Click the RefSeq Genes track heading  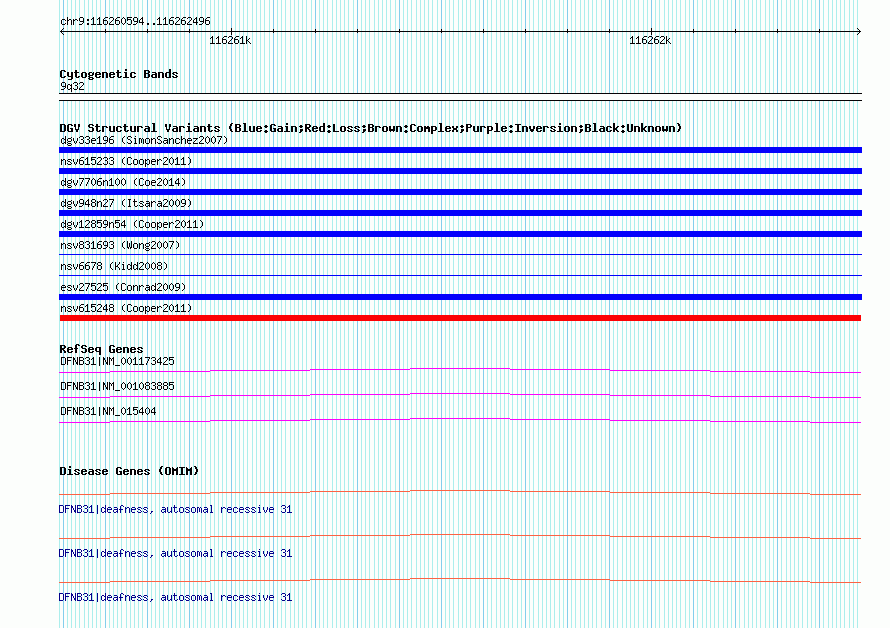[x=101, y=349]
